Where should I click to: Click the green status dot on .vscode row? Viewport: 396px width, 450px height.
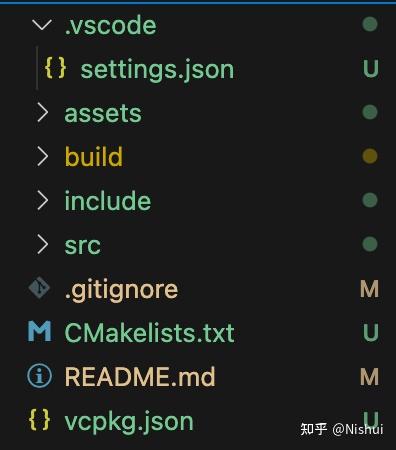coord(370,24)
